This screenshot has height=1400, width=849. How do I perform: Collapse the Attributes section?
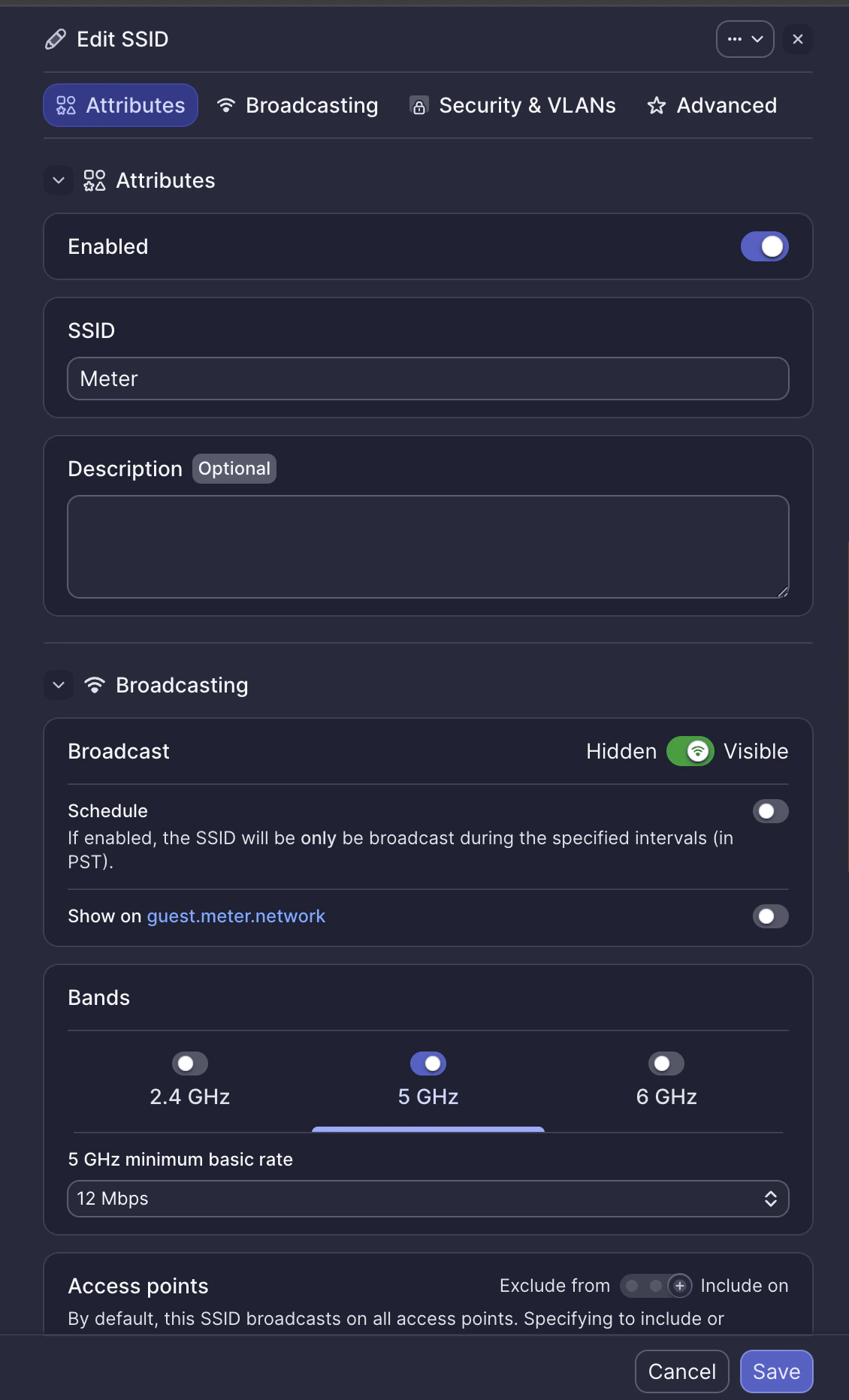59,180
